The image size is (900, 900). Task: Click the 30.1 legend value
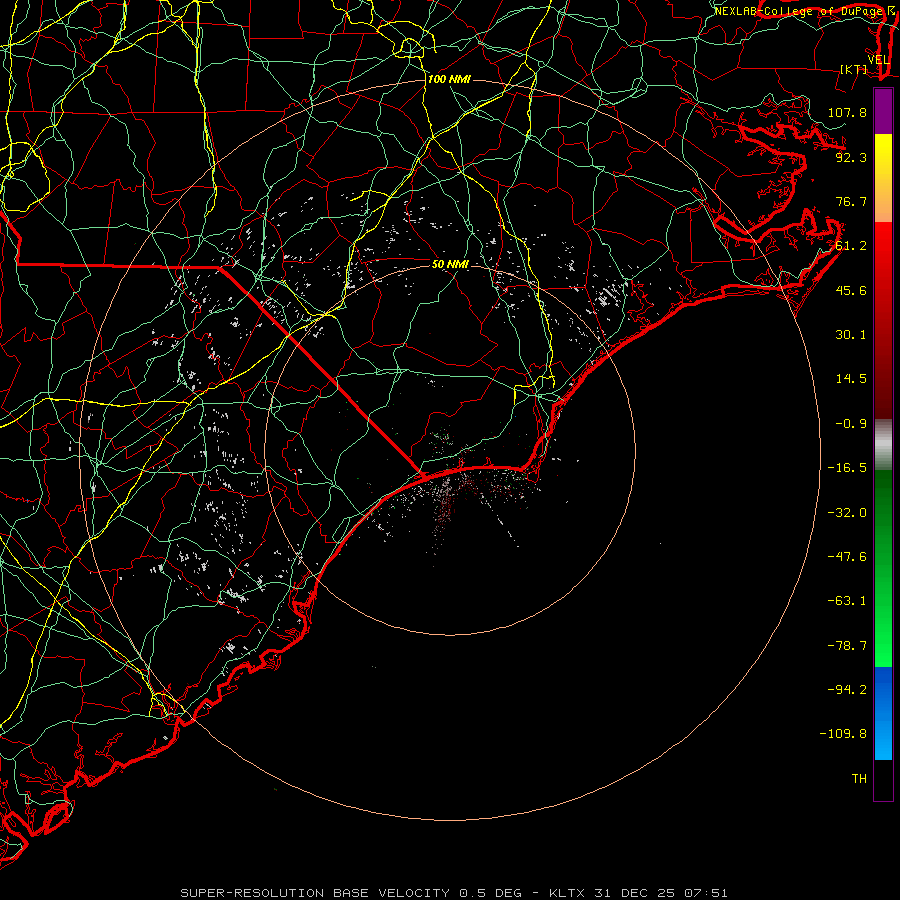[851, 335]
